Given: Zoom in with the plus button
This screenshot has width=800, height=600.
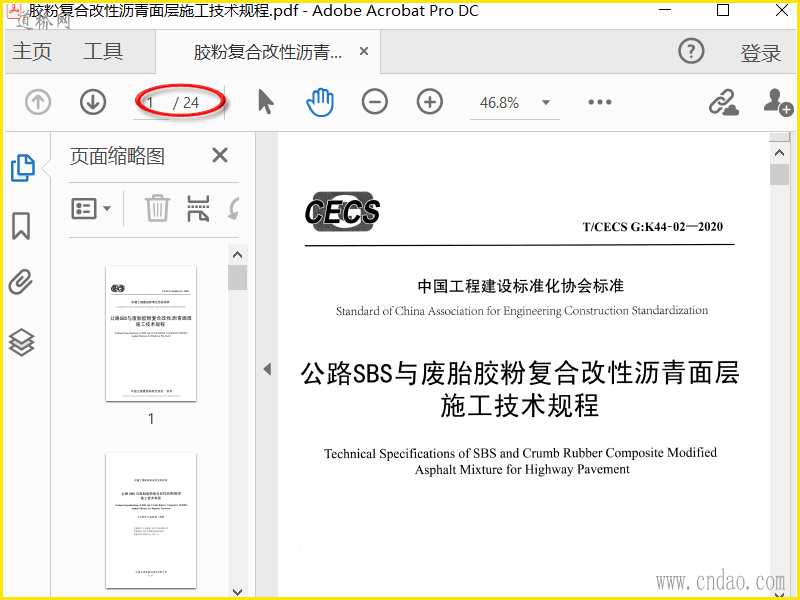Looking at the screenshot, I should click(x=430, y=102).
